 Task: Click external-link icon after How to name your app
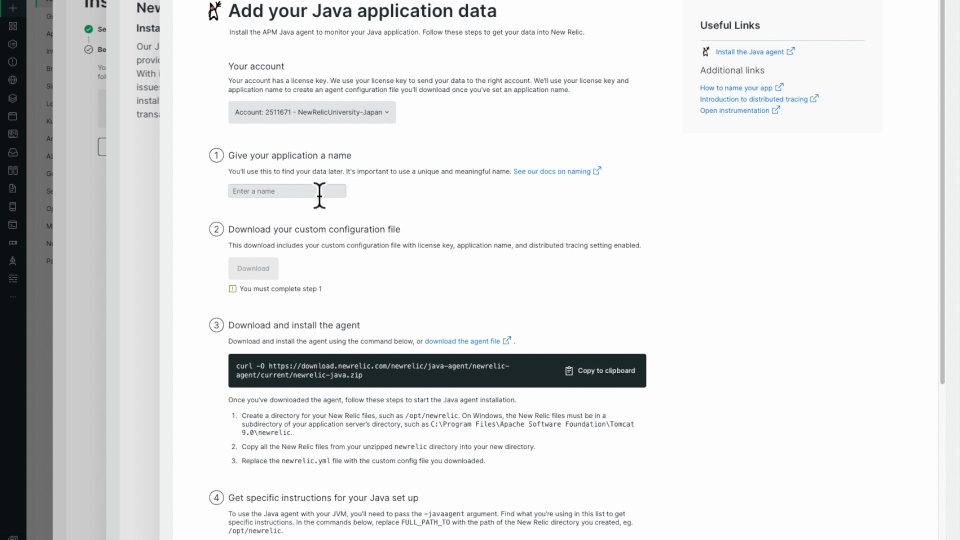[779, 87]
